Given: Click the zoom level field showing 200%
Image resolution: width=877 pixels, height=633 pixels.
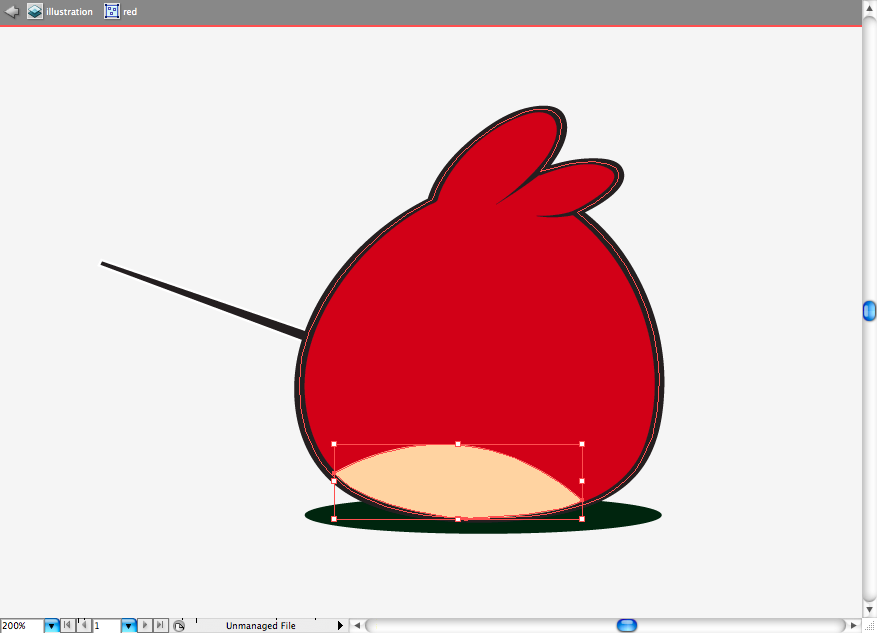Looking at the screenshot, I should pyautogui.click(x=22, y=626).
